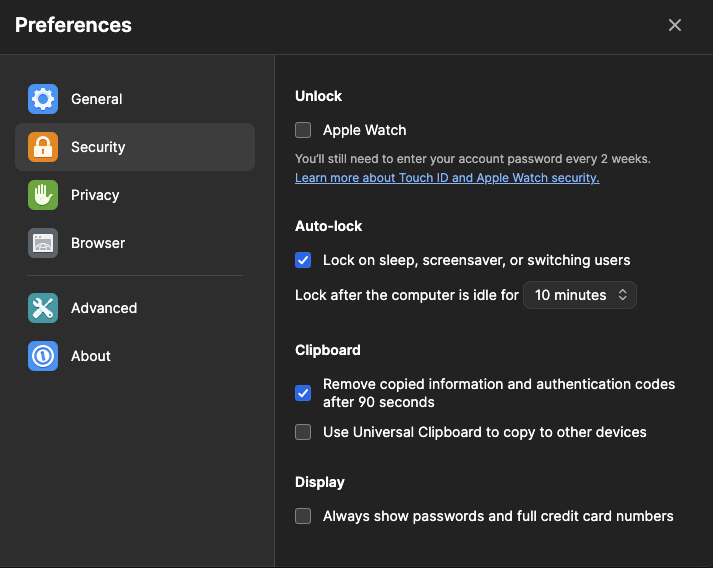
Task: Click the About 1Password logo icon
Action: click(x=43, y=356)
